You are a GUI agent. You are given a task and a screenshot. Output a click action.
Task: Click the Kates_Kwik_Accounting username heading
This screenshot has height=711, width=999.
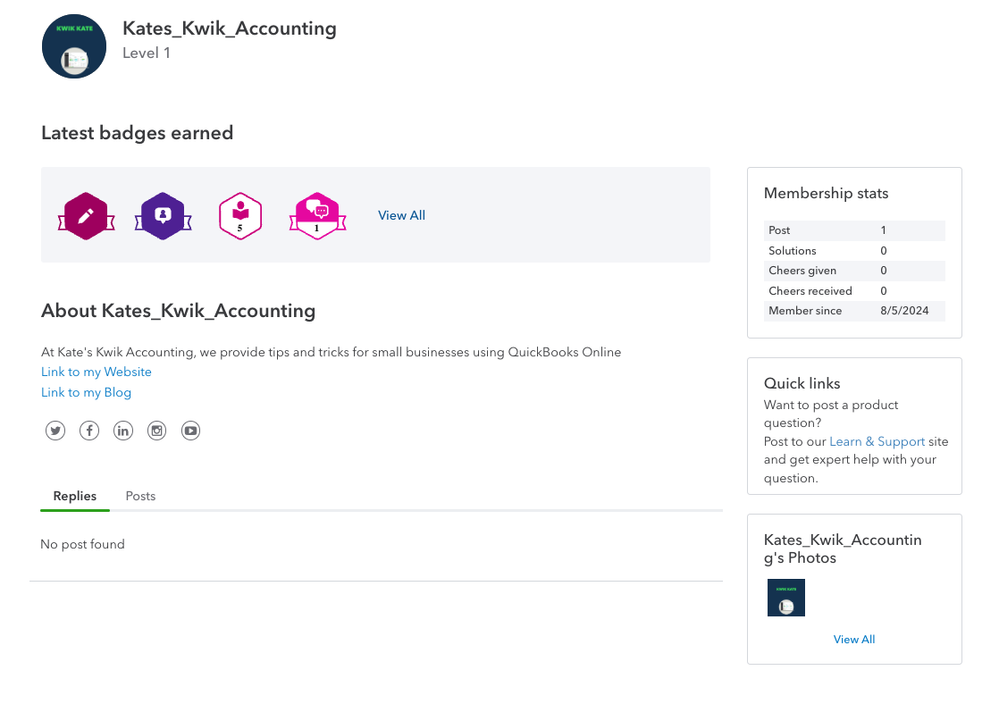click(229, 28)
